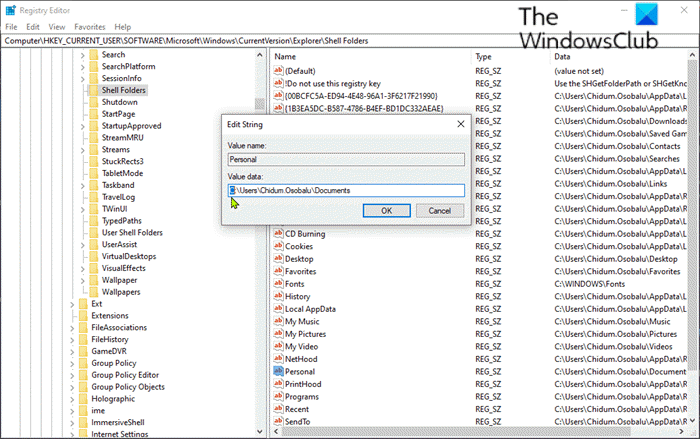Open the View menu

[x=57, y=27]
